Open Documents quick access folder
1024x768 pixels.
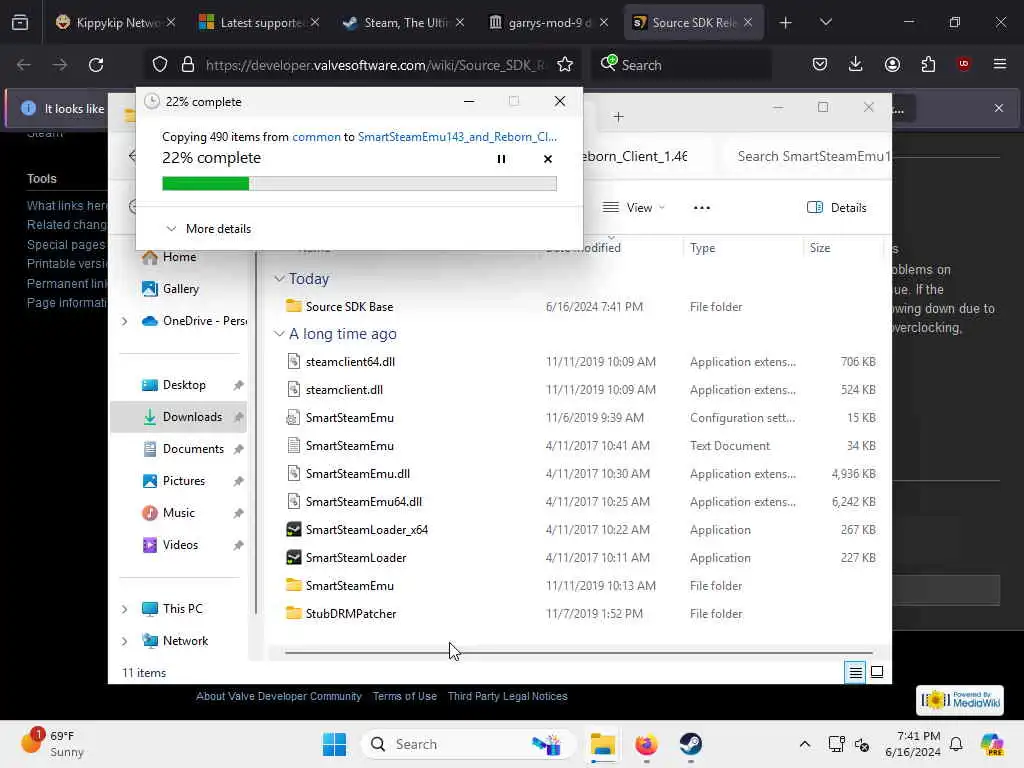(x=193, y=449)
